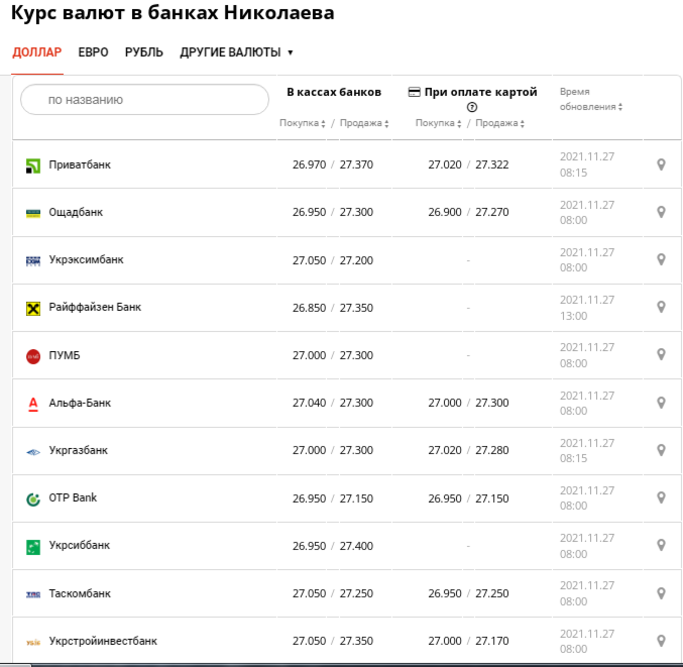This screenshot has height=667, width=683.
Task: Open map pin for Укрэксимбанк row
Action: pyautogui.click(x=661, y=260)
